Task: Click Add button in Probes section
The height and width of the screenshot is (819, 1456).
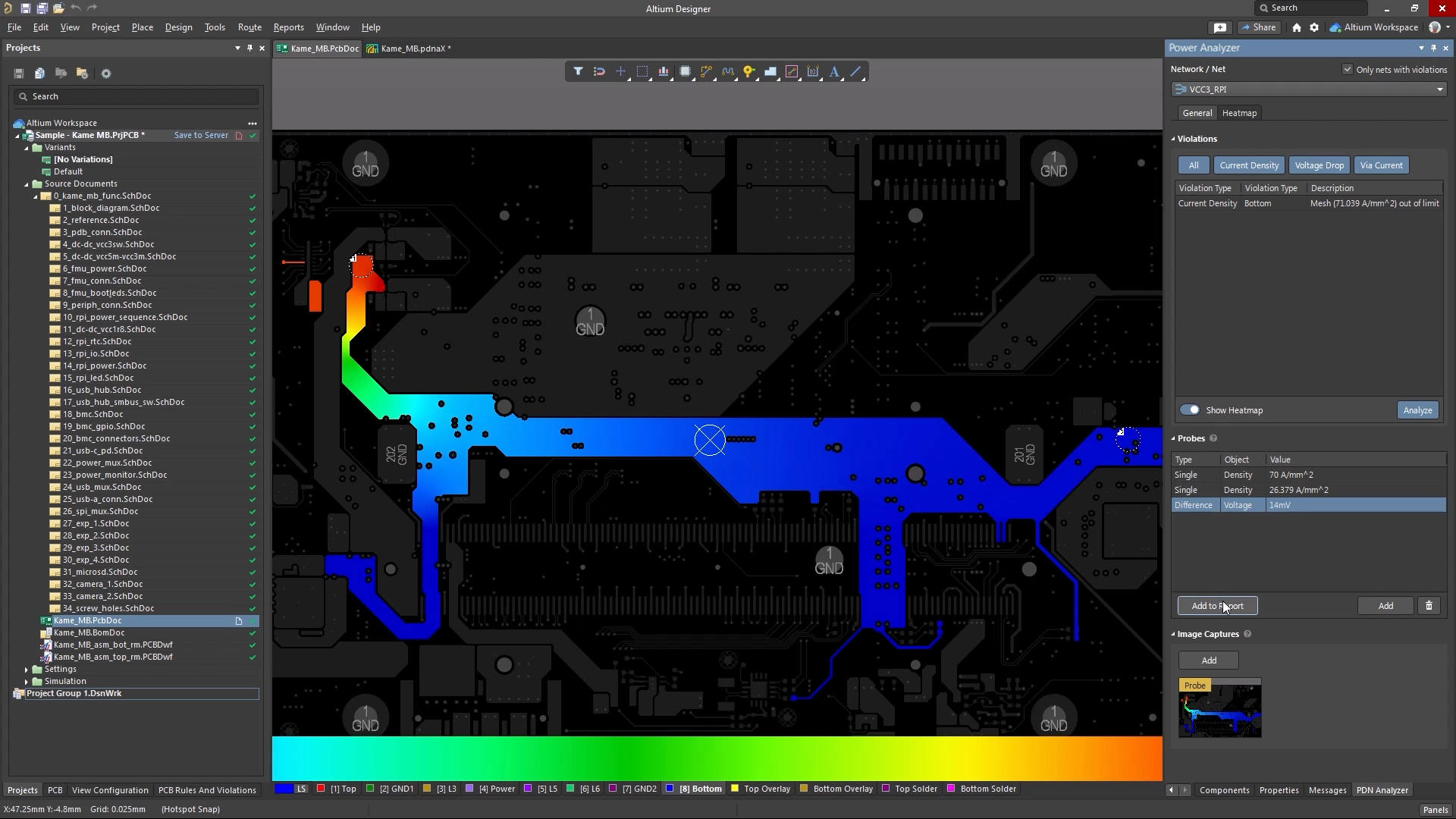Action: pyautogui.click(x=1385, y=606)
